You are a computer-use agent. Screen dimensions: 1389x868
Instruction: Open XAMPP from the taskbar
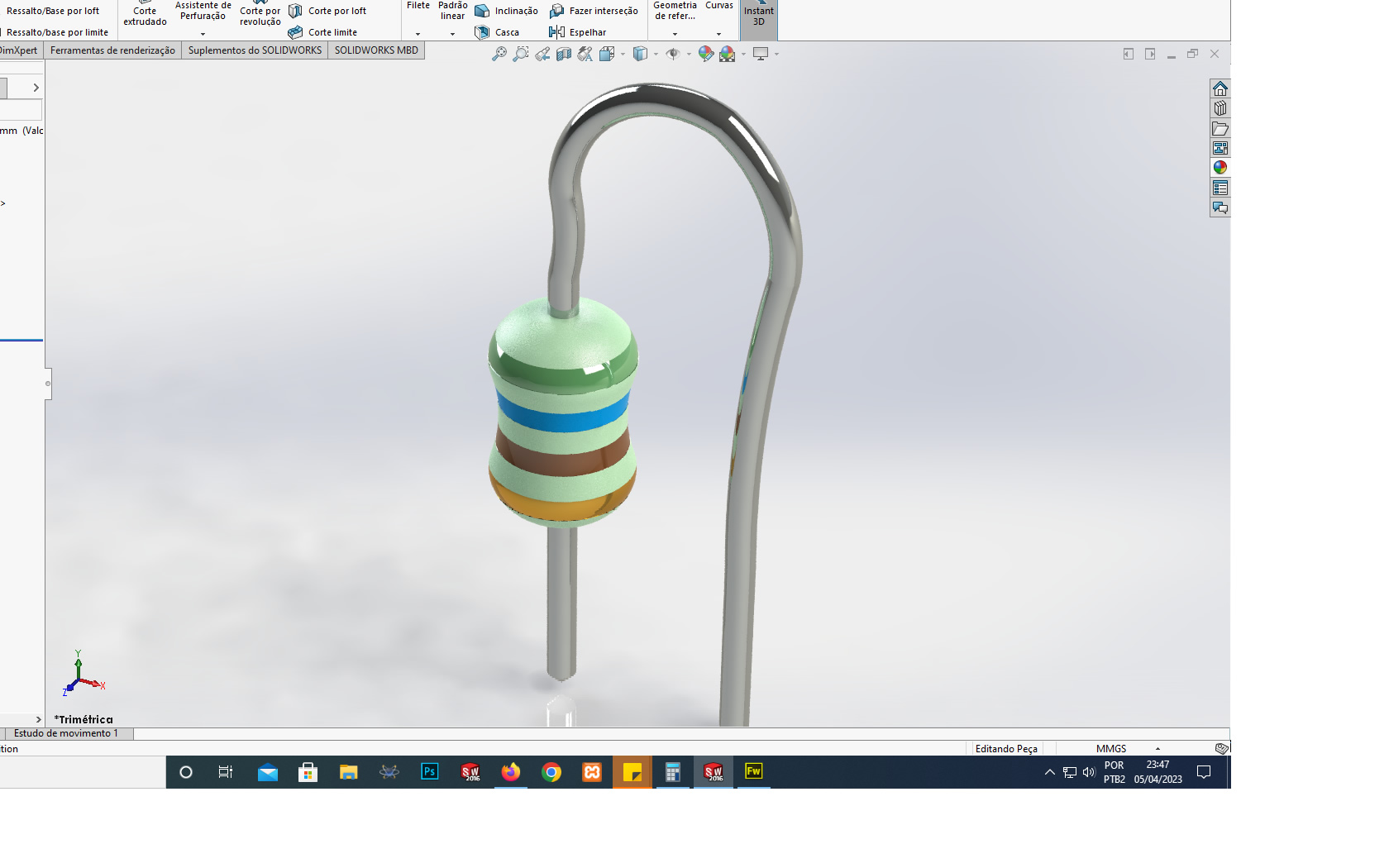point(592,772)
